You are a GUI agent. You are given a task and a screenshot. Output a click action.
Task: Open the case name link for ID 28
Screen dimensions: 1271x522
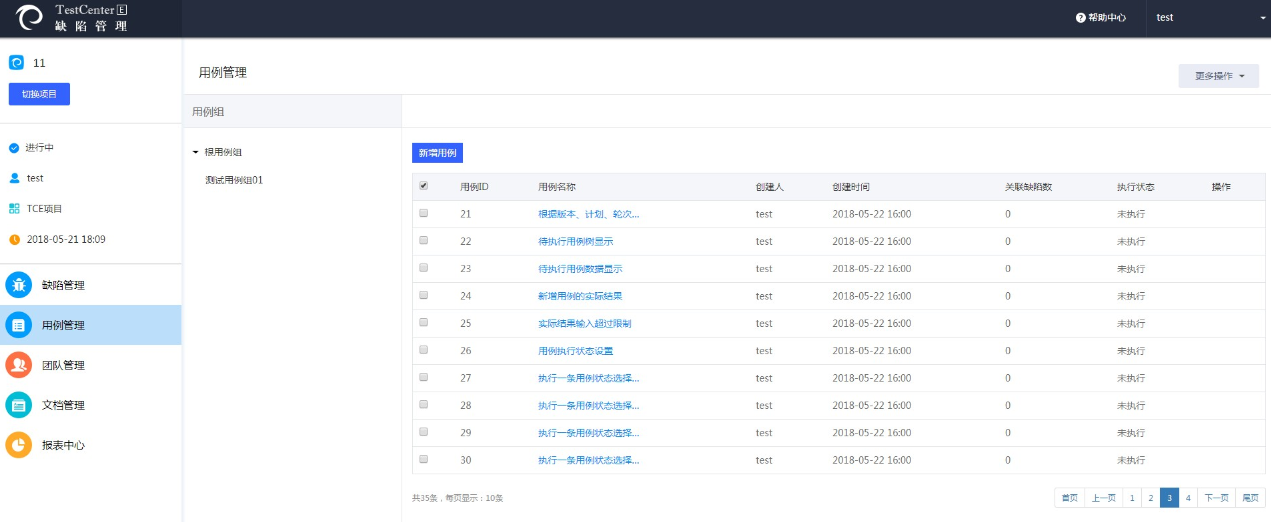(588, 405)
